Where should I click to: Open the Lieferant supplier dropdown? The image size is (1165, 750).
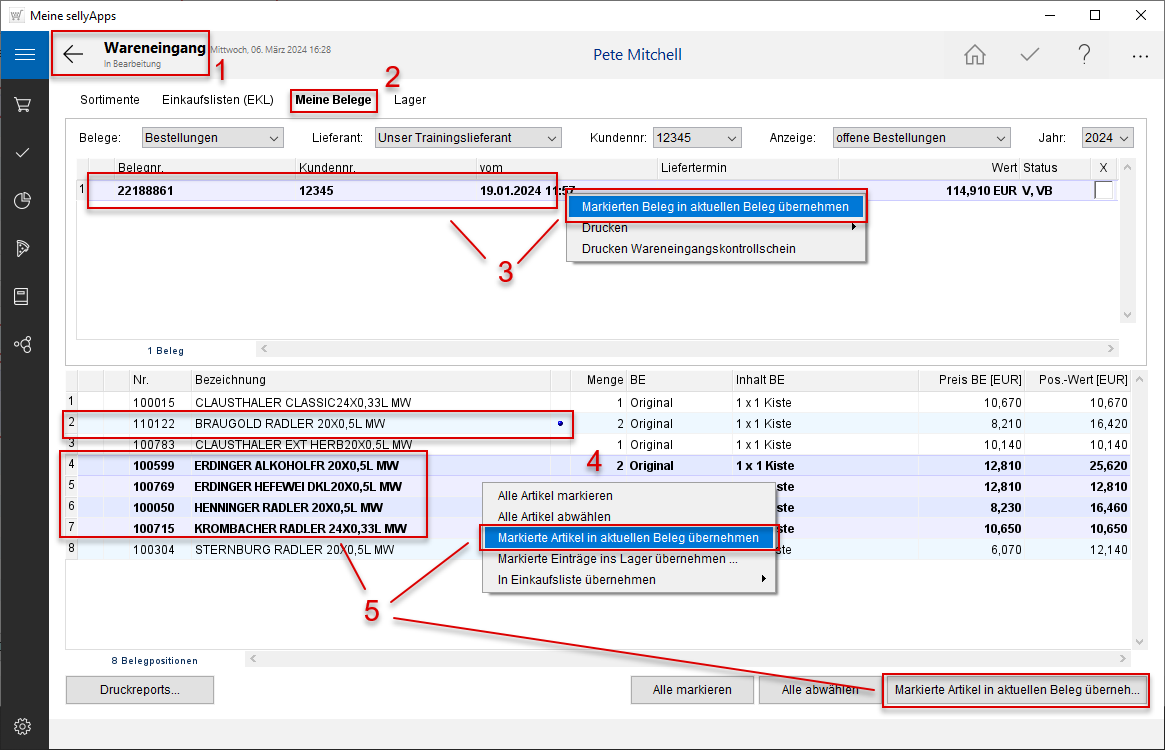tap(468, 138)
